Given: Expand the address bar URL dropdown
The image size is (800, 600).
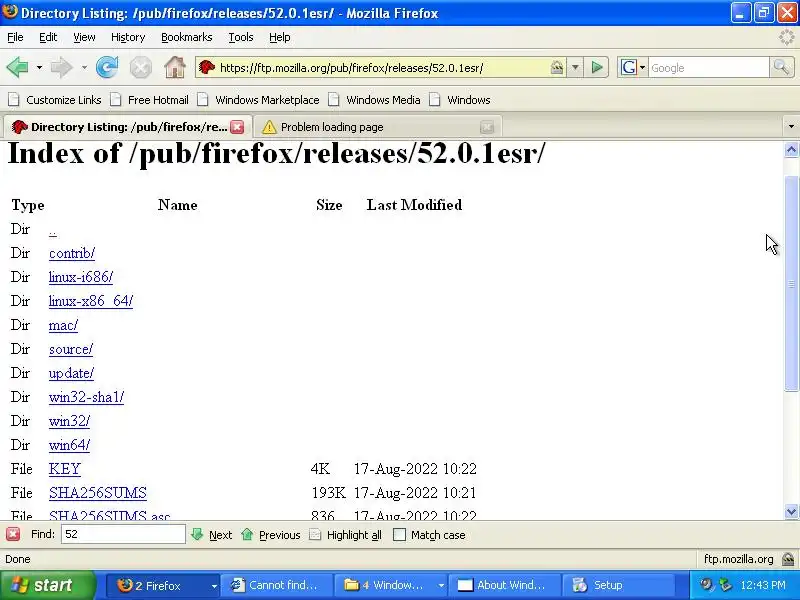Looking at the screenshot, I should pos(575,67).
